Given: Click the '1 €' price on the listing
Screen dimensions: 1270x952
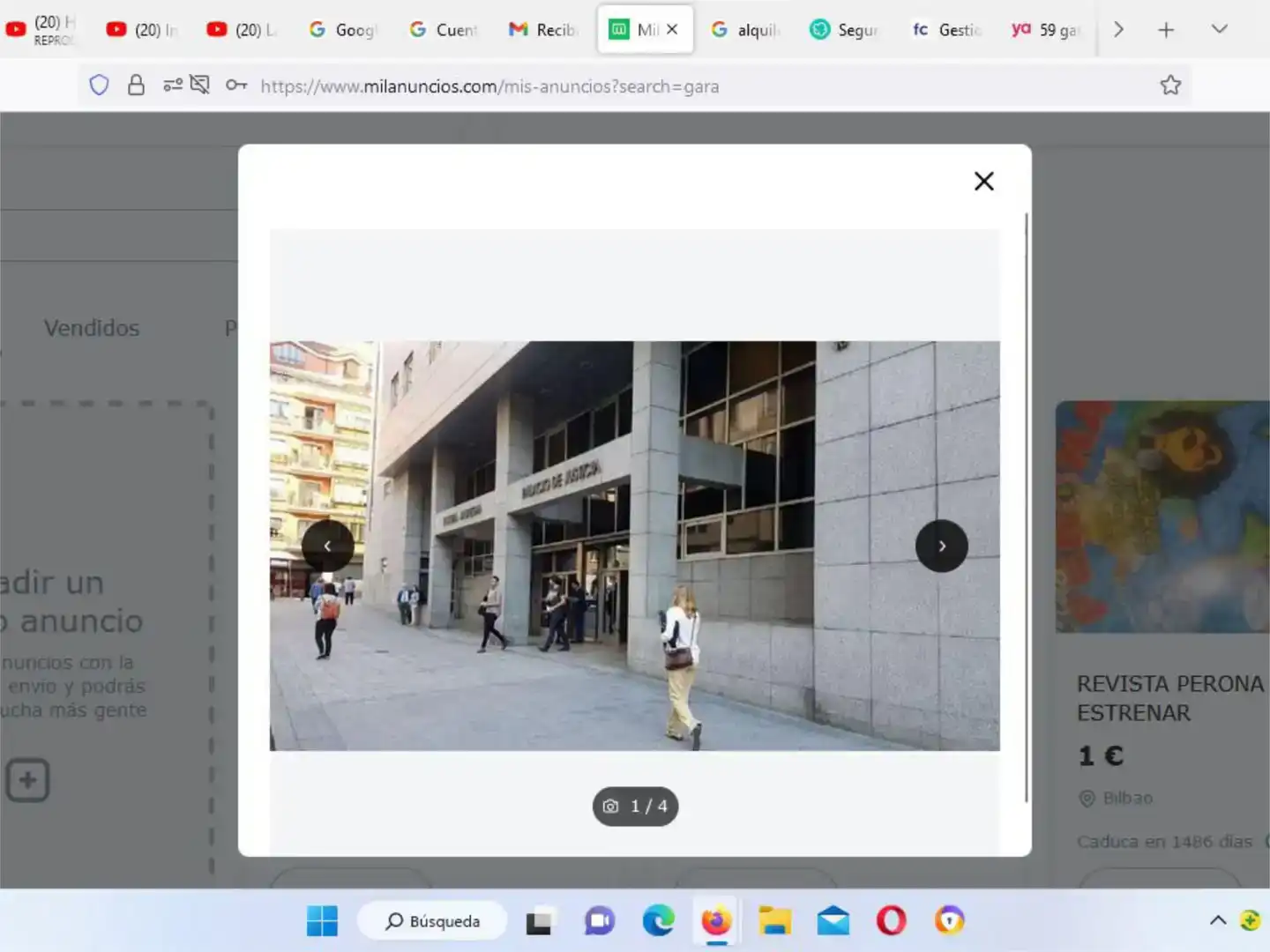Looking at the screenshot, I should (1101, 756).
